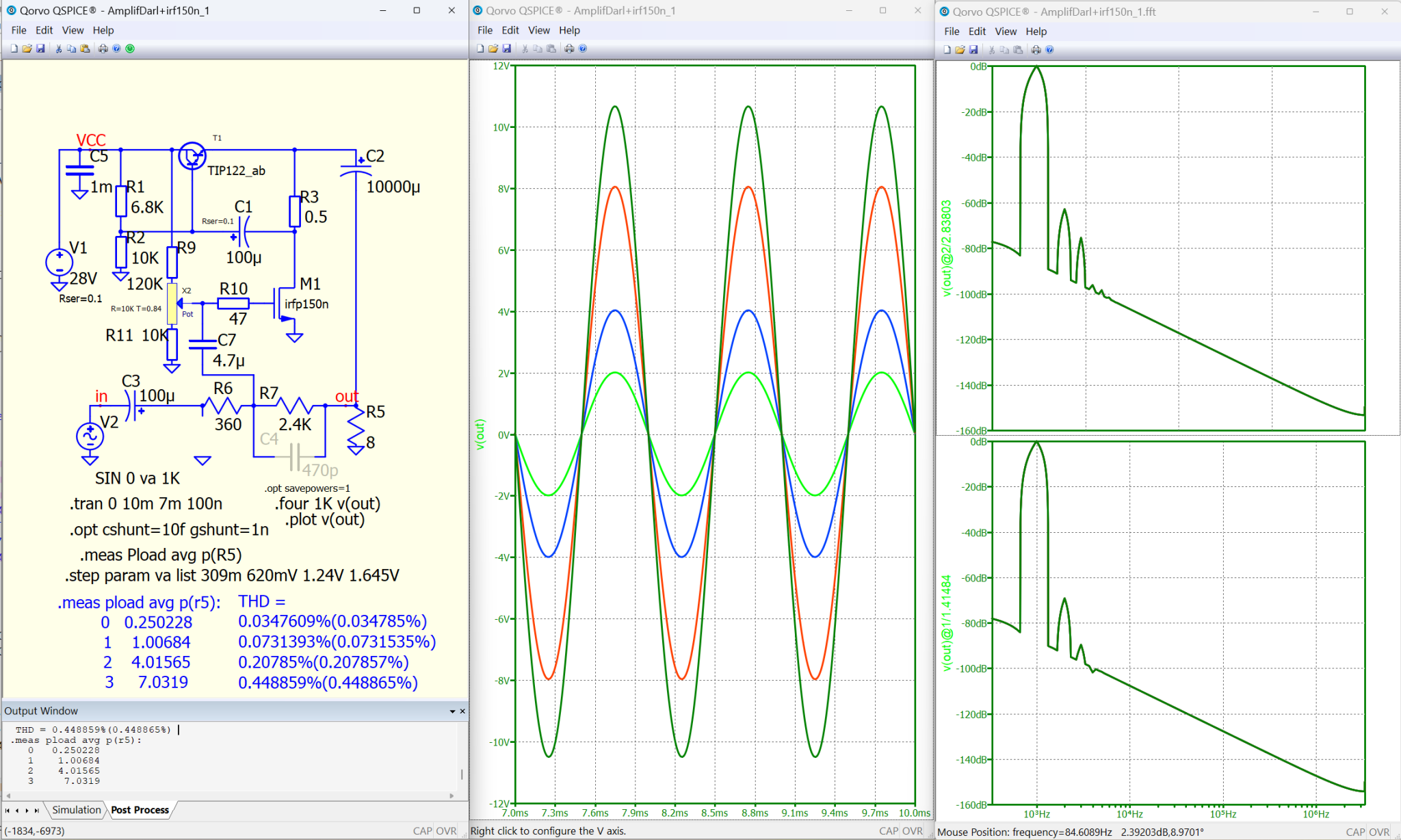Click next-tab arrow in Output Window tab bar
The width and height of the screenshot is (1401, 840).
click(x=27, y=811)
